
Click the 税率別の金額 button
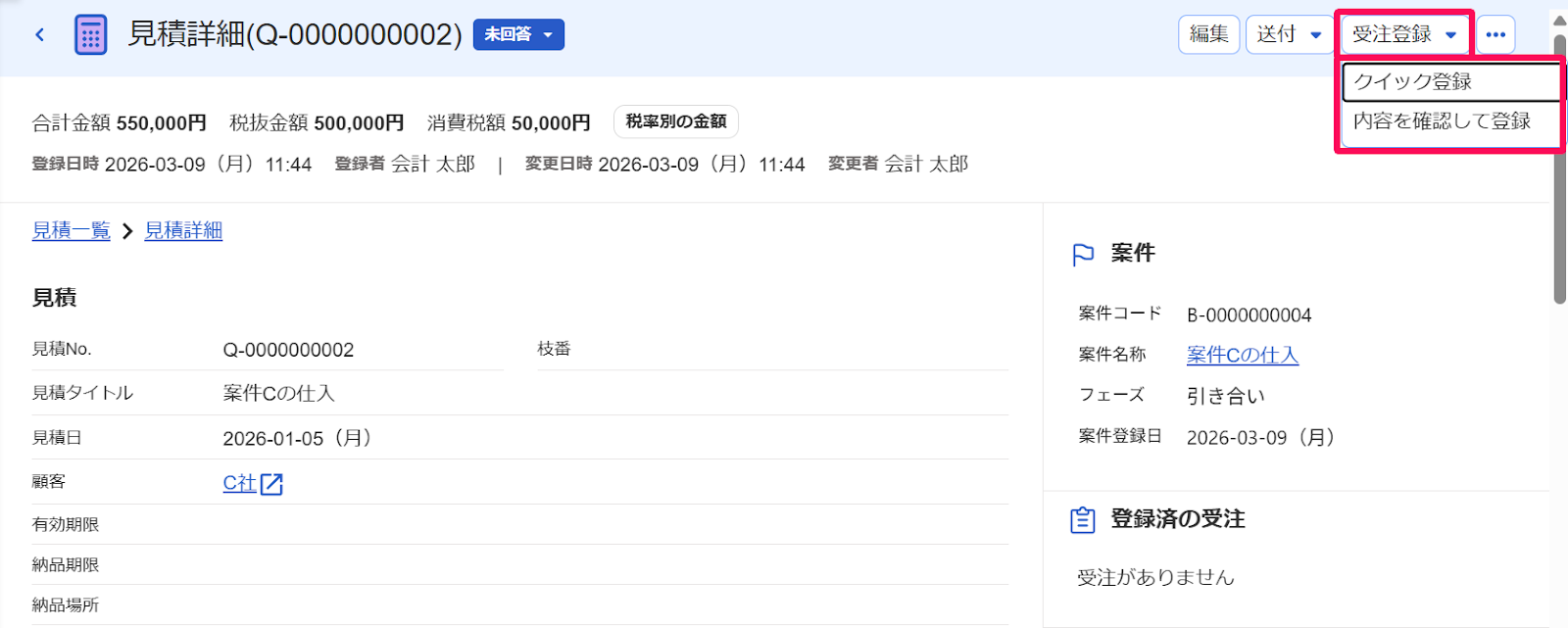pyautogui.click(x=676, y=121)
